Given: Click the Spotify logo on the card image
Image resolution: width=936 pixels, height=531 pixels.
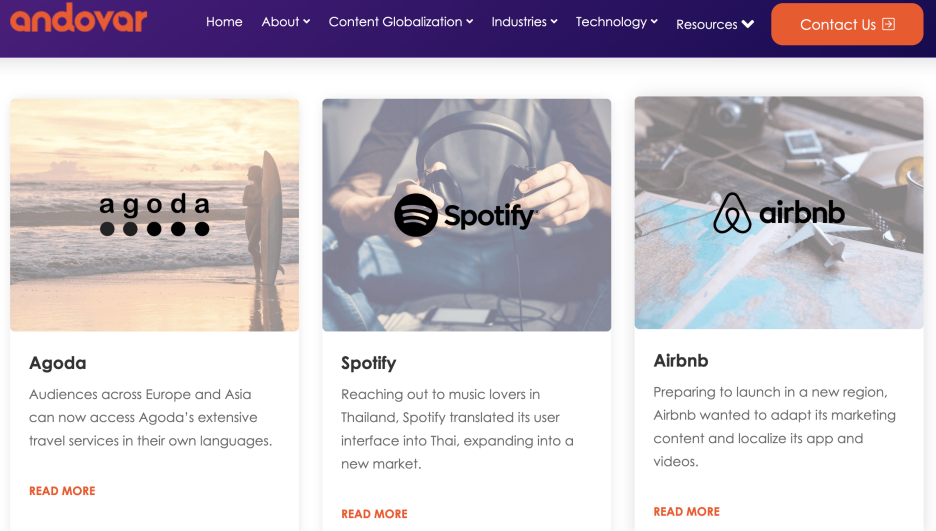Looking at the screenshot, I should 466,215.
